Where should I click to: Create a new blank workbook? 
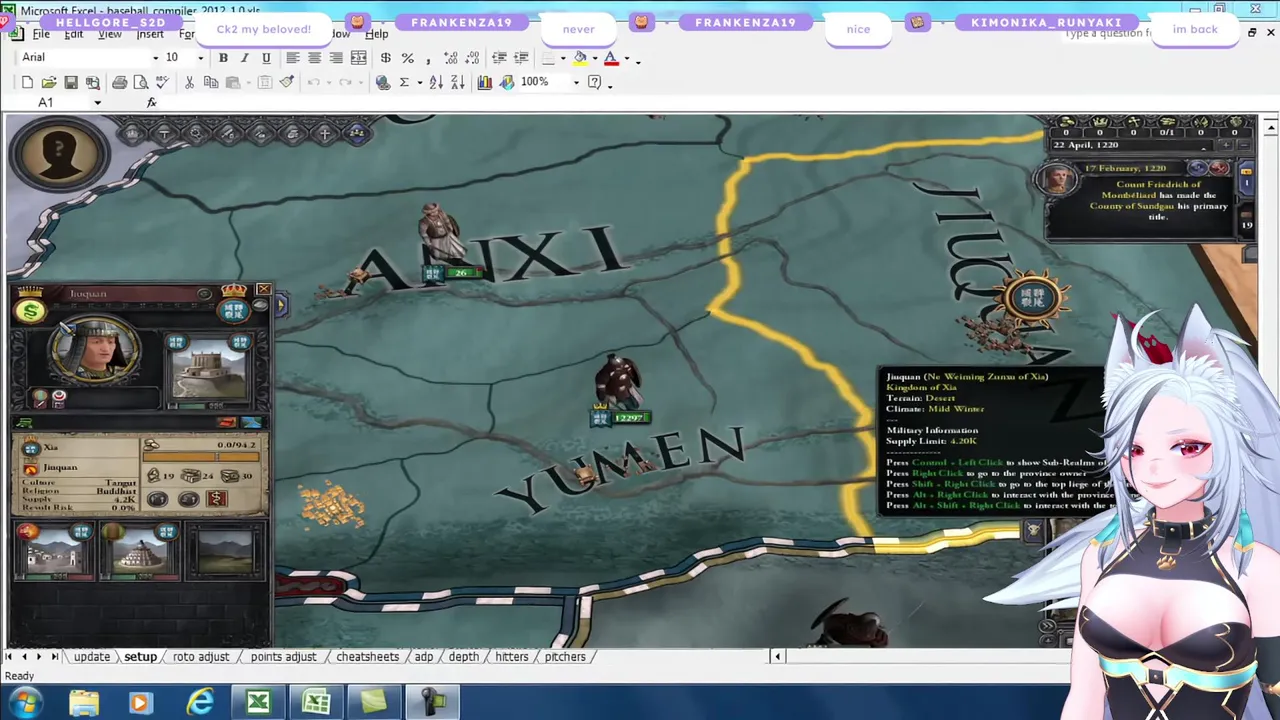27,82
